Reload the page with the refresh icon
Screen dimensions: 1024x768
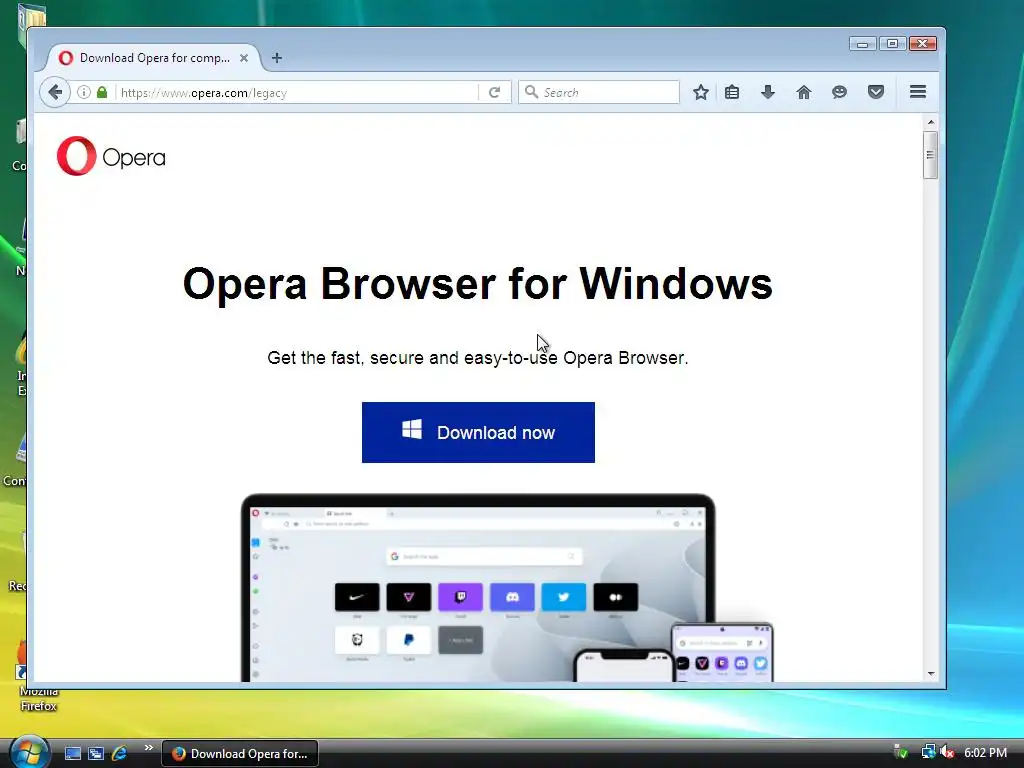[x=494, y=92]
